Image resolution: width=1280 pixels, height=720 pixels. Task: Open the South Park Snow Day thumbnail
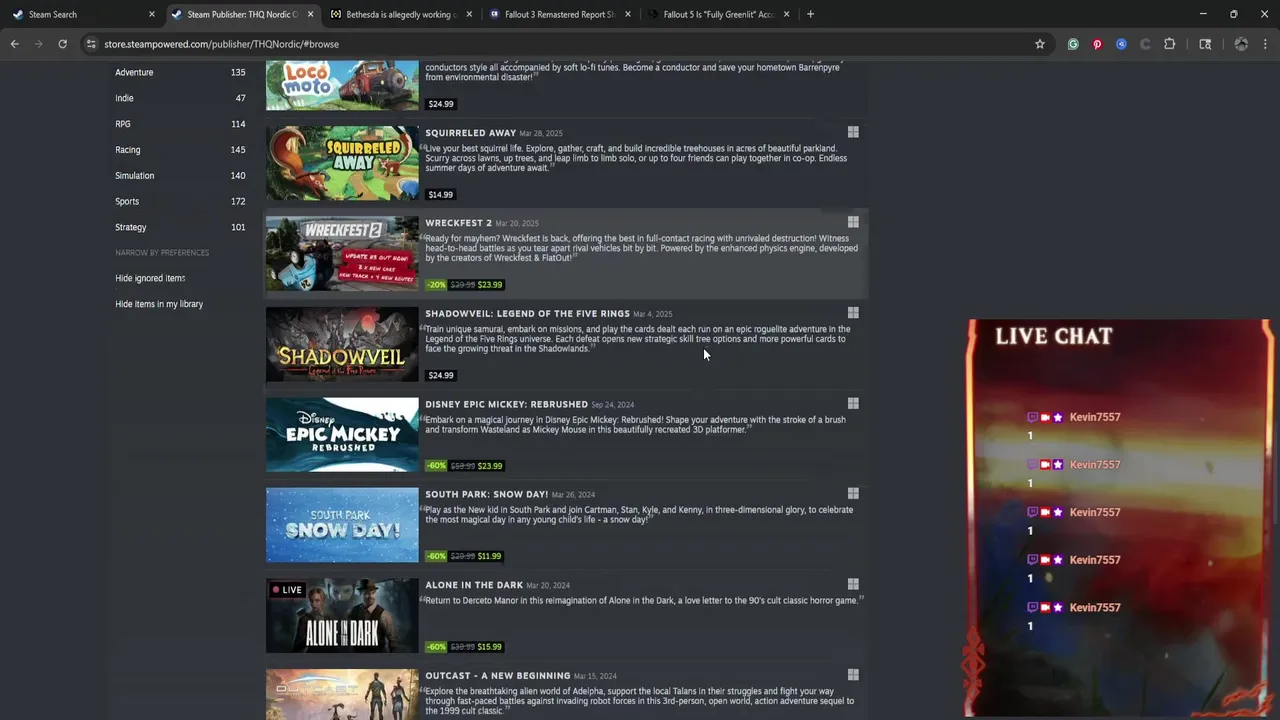click(x=342, y=525)
